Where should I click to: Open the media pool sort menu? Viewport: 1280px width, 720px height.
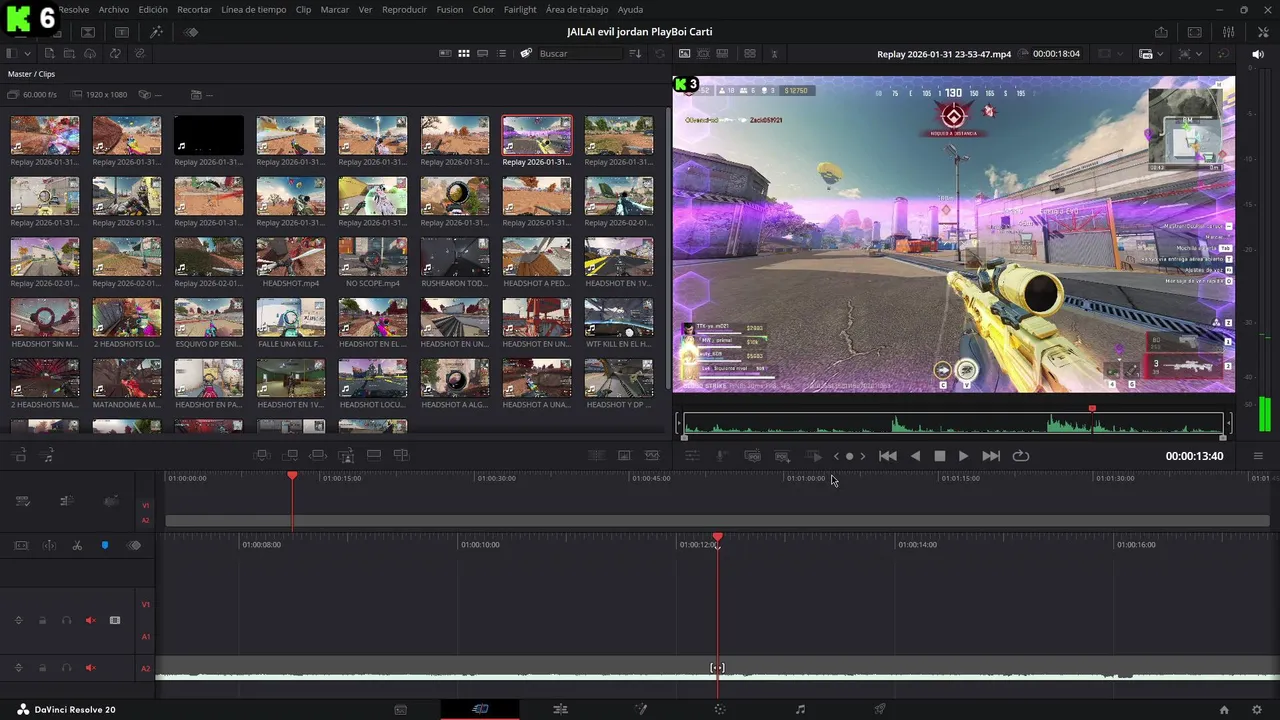(635, 53)
